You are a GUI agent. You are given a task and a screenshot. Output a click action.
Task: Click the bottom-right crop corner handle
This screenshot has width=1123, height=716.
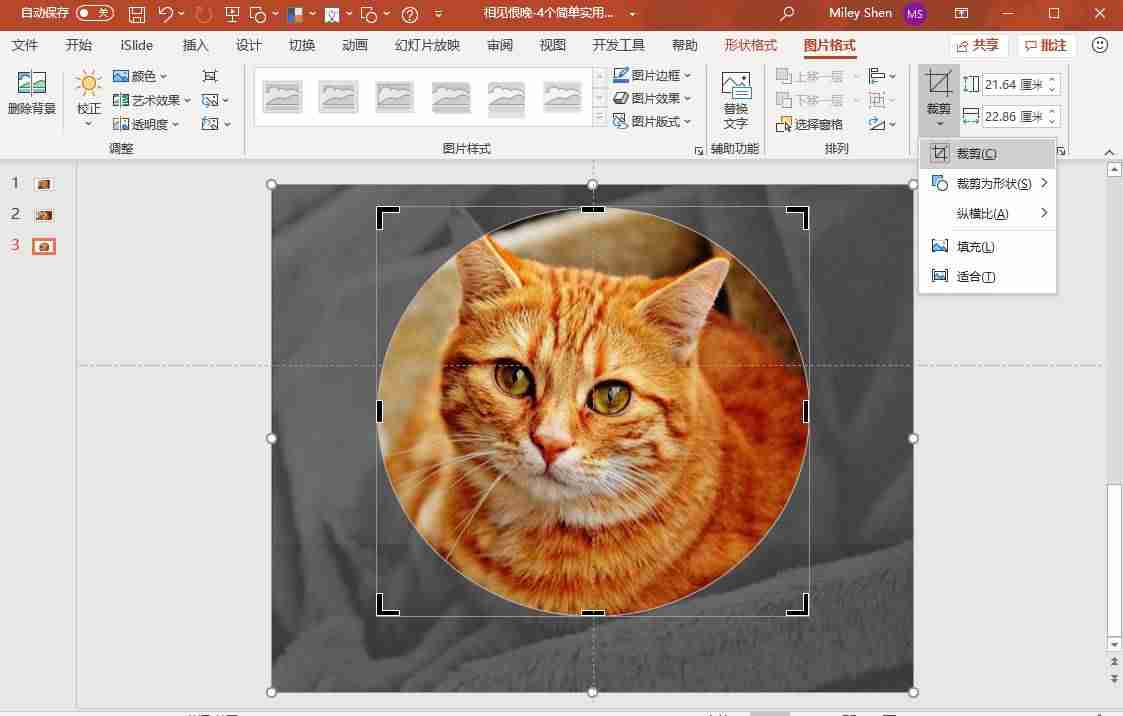799,605
